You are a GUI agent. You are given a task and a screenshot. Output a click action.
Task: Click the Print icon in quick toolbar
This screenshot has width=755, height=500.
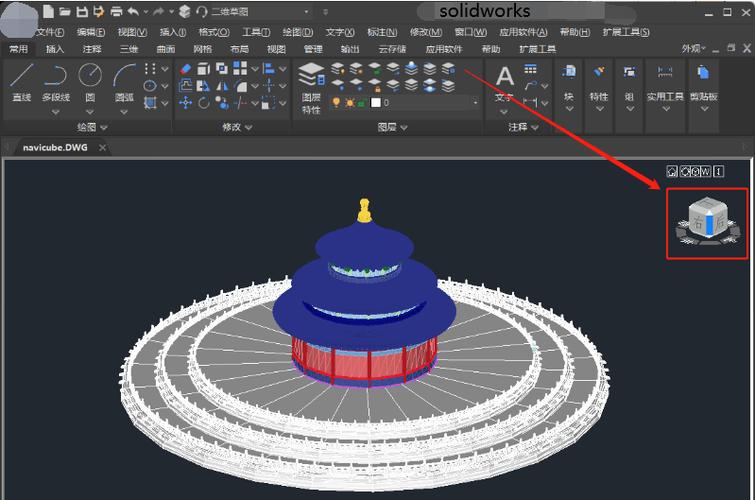tap(116, 12)
